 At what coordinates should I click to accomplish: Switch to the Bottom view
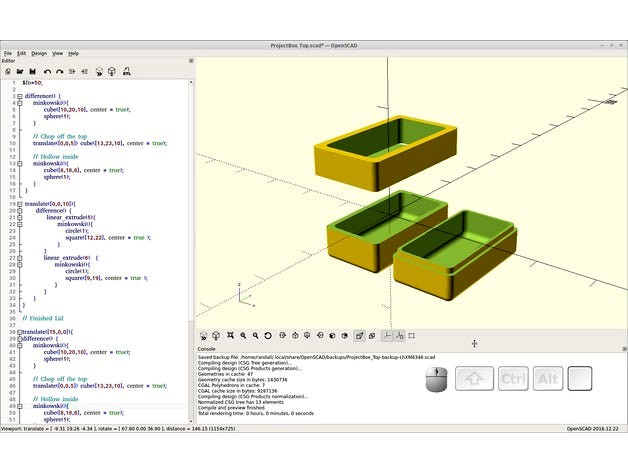click(307, 336)
